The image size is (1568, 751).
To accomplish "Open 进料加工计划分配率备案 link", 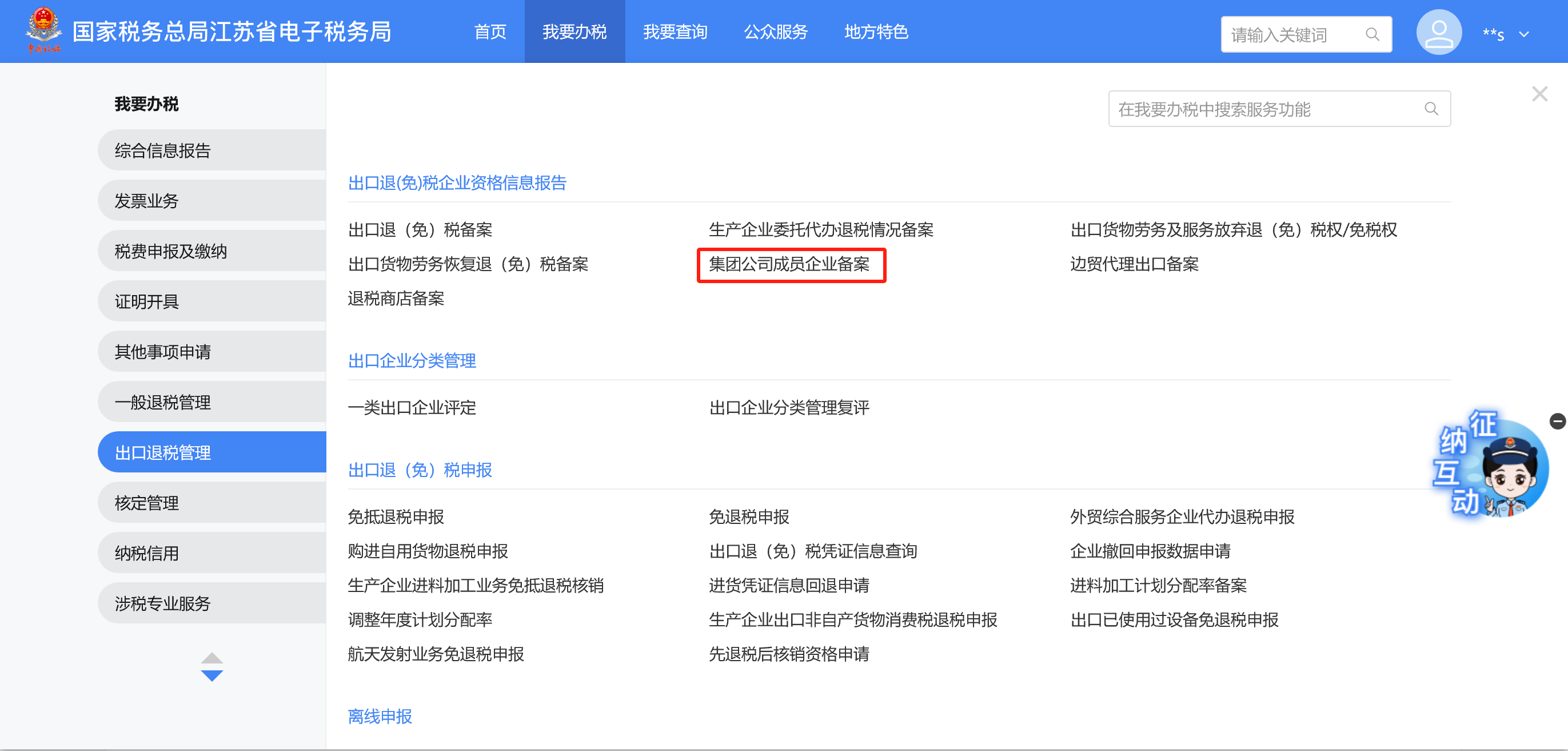I will click(1158, 585).
